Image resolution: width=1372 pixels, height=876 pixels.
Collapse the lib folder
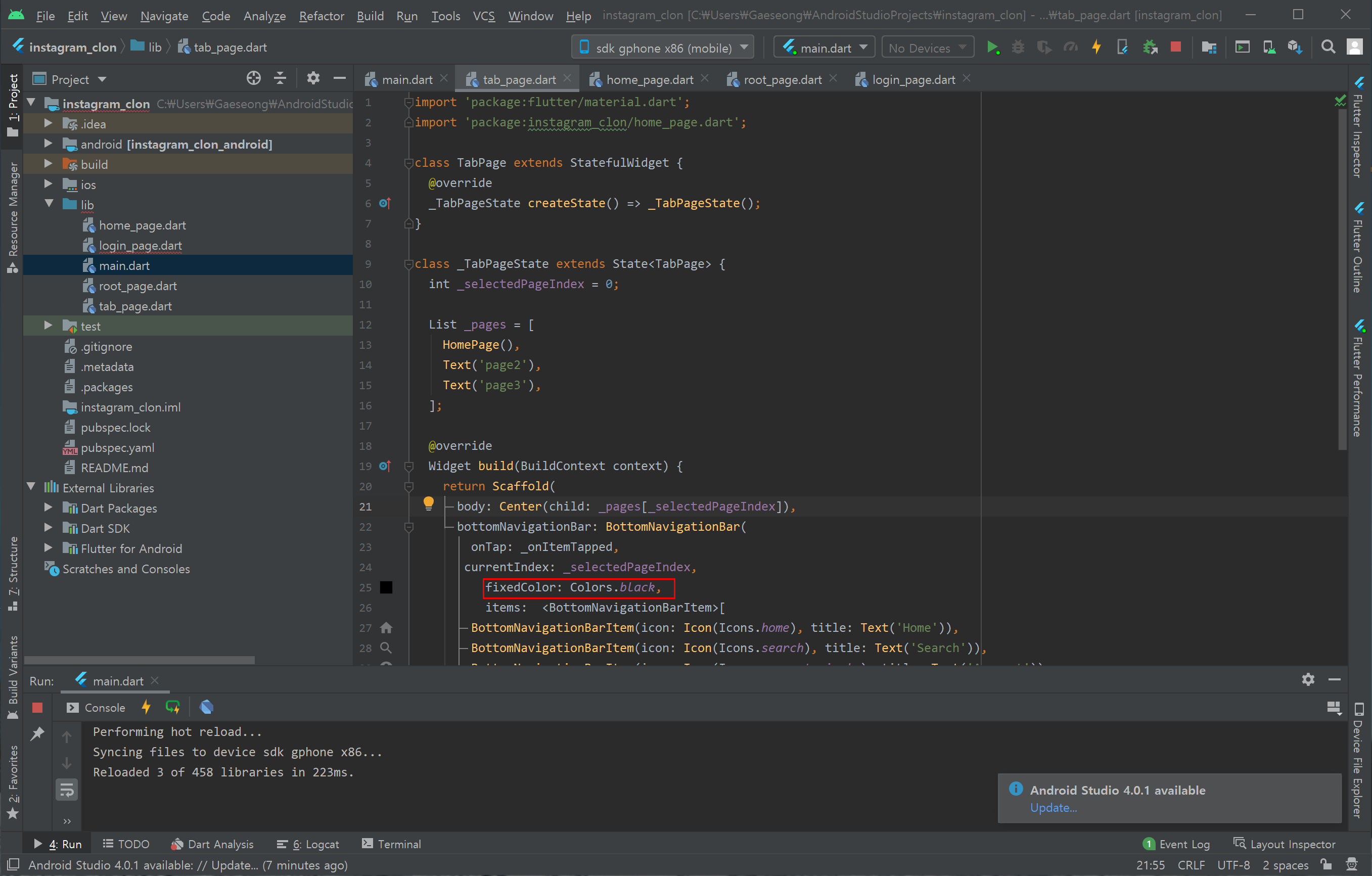[x=48, y=204]
